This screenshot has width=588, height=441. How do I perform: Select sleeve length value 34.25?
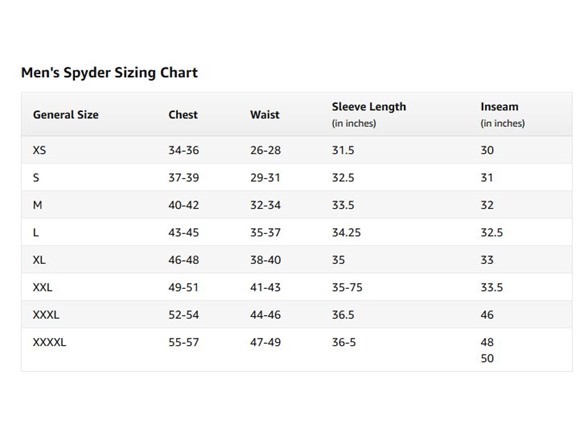tap(346, 232)
